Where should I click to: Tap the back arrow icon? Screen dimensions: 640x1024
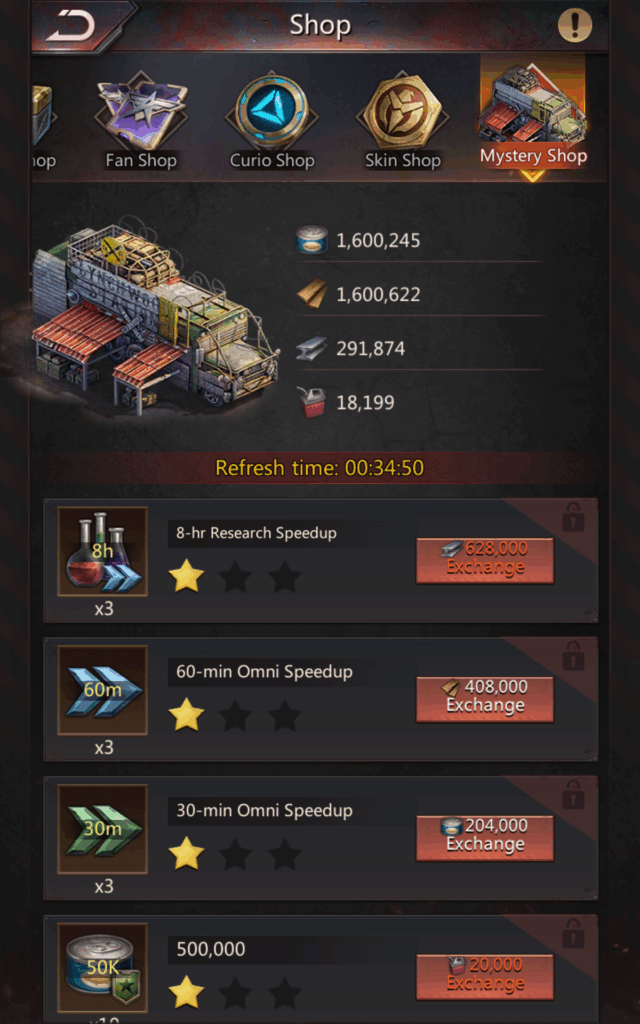tap(71, 25)
